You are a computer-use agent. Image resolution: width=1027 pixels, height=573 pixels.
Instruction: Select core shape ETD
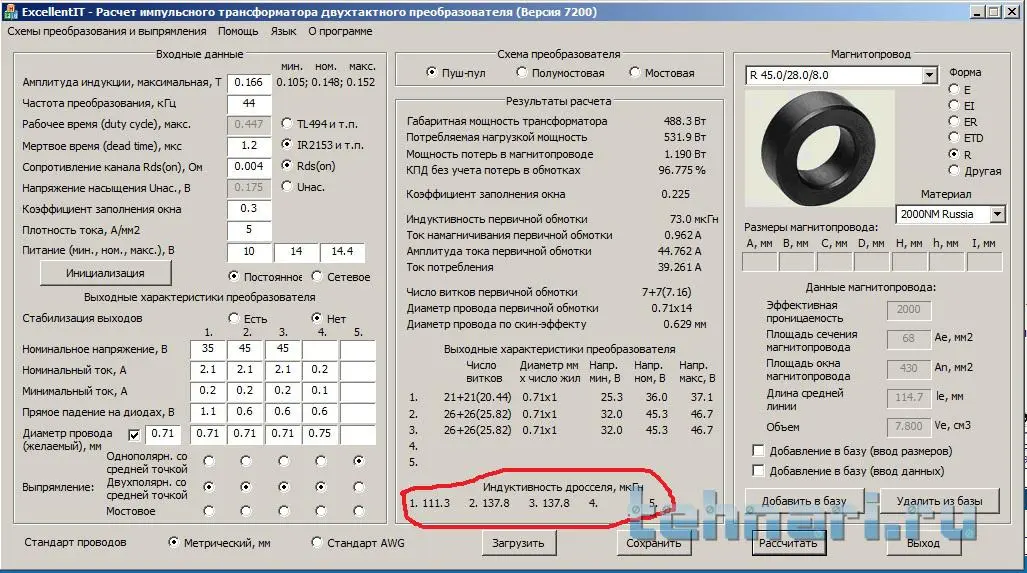[954, 138]
